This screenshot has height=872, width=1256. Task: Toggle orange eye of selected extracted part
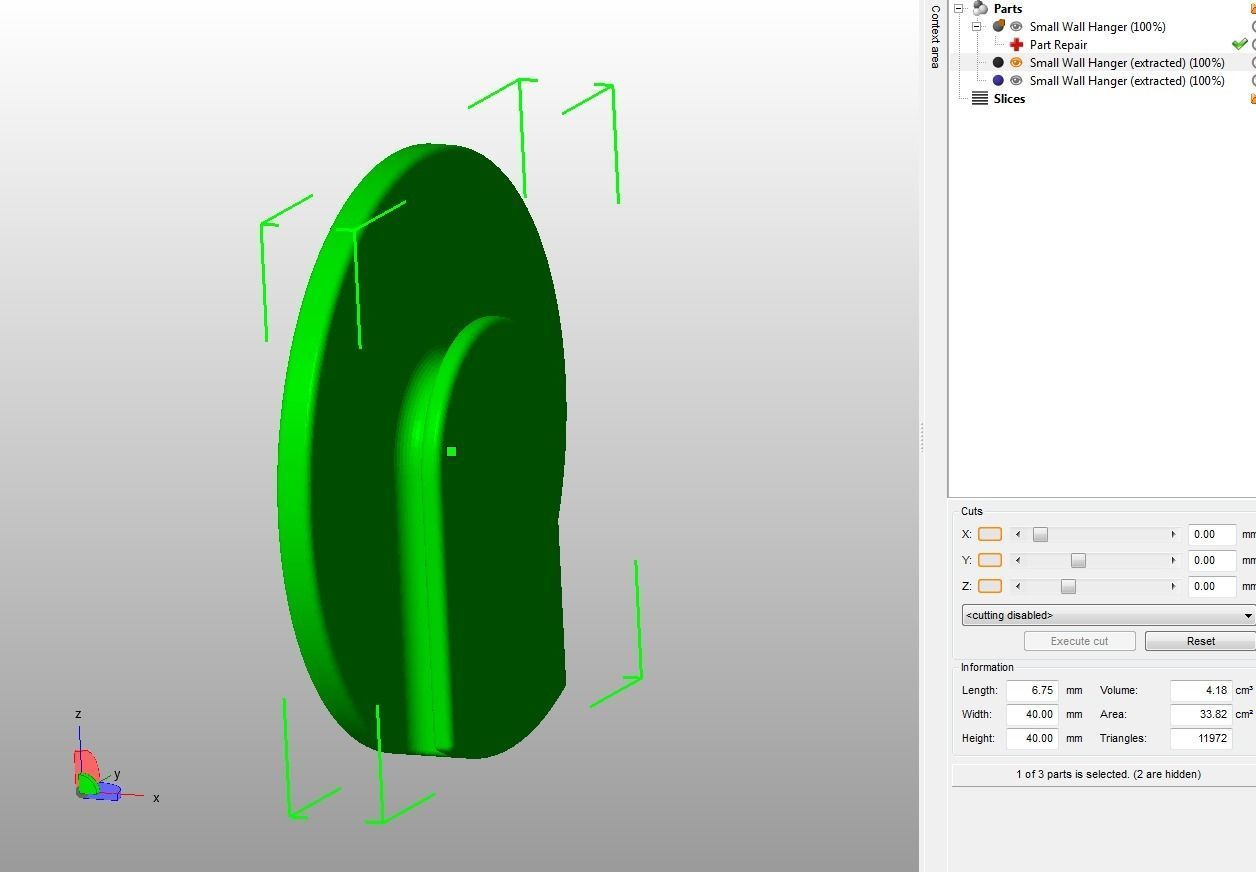tap(1016, 62)
